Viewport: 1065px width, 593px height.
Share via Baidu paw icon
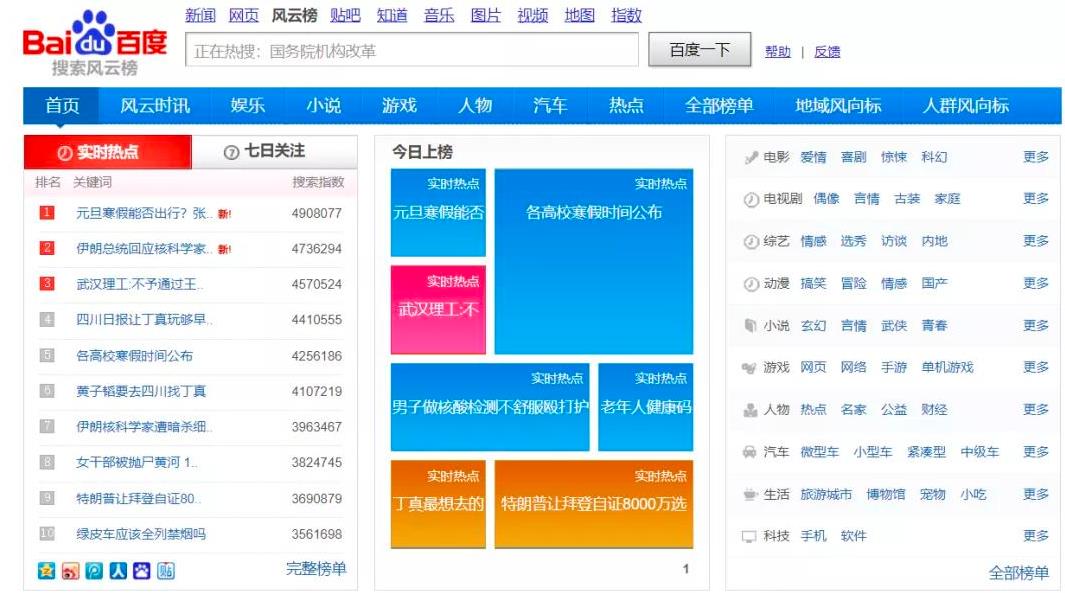(x=142, y=571)
